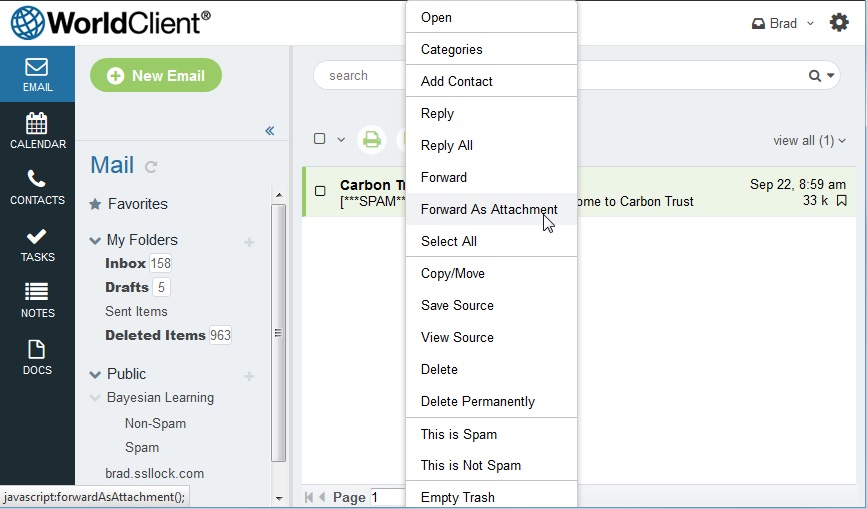Image resolution: width=867 pixels, height=509 pixels.
Task: Choose Forward As Attachment
Action: 492,209
